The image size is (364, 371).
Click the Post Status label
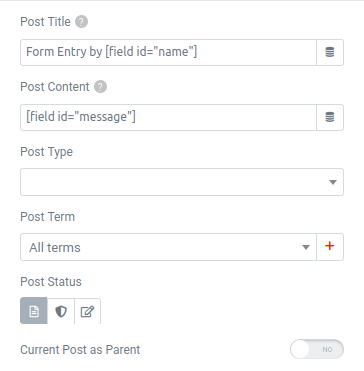(51, 282)
